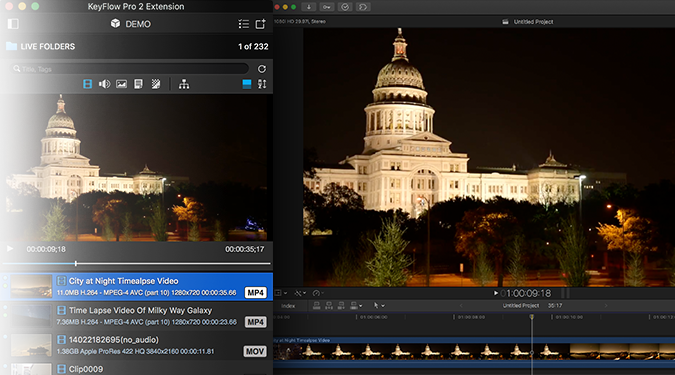Viewport: 675px width, 375px height.
Task: Play the Final Cut viewer
Action: pyautogui.click(x=495, y=293)
